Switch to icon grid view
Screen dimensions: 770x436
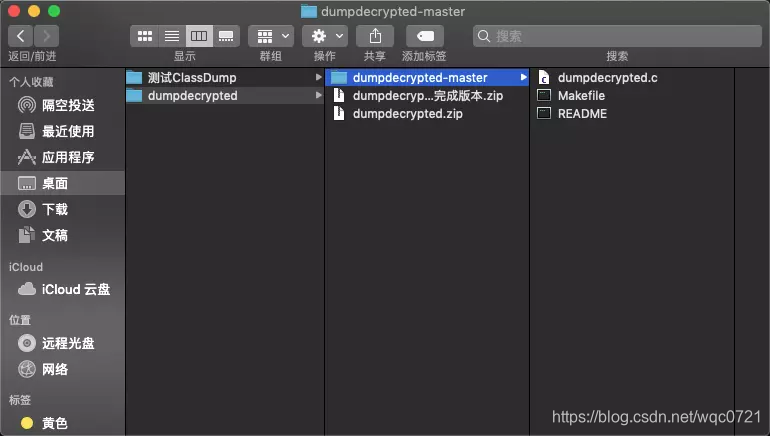(144, 36)
